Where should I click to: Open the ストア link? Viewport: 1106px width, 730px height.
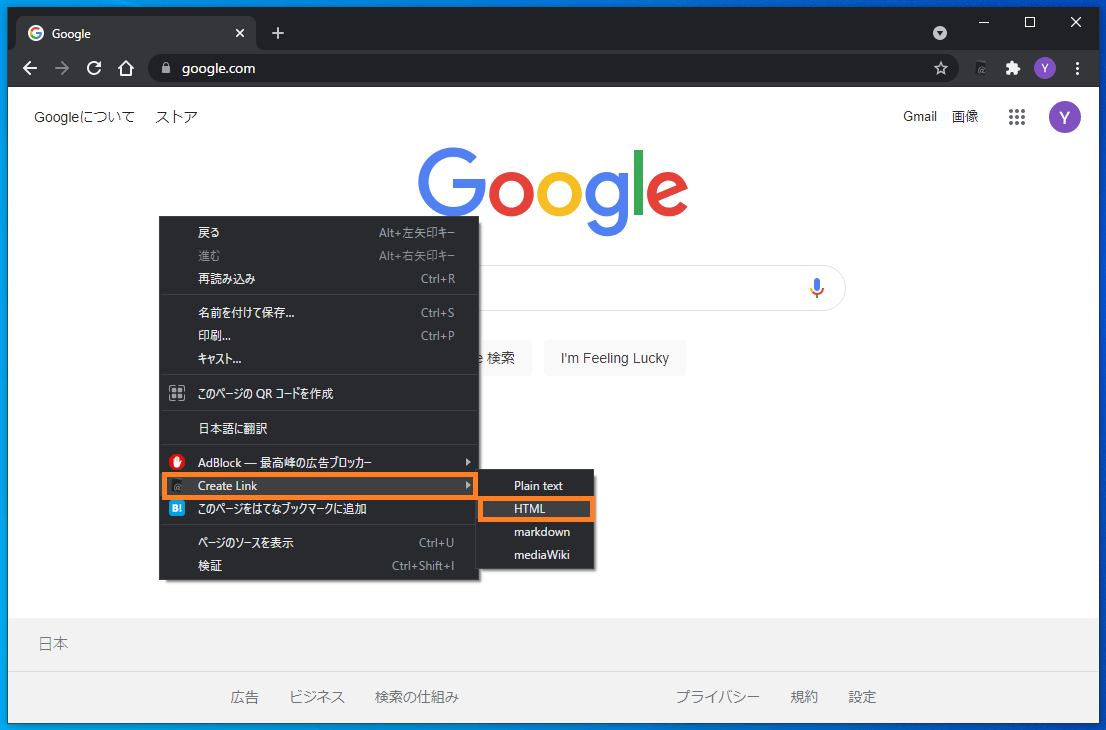(176, 117)
